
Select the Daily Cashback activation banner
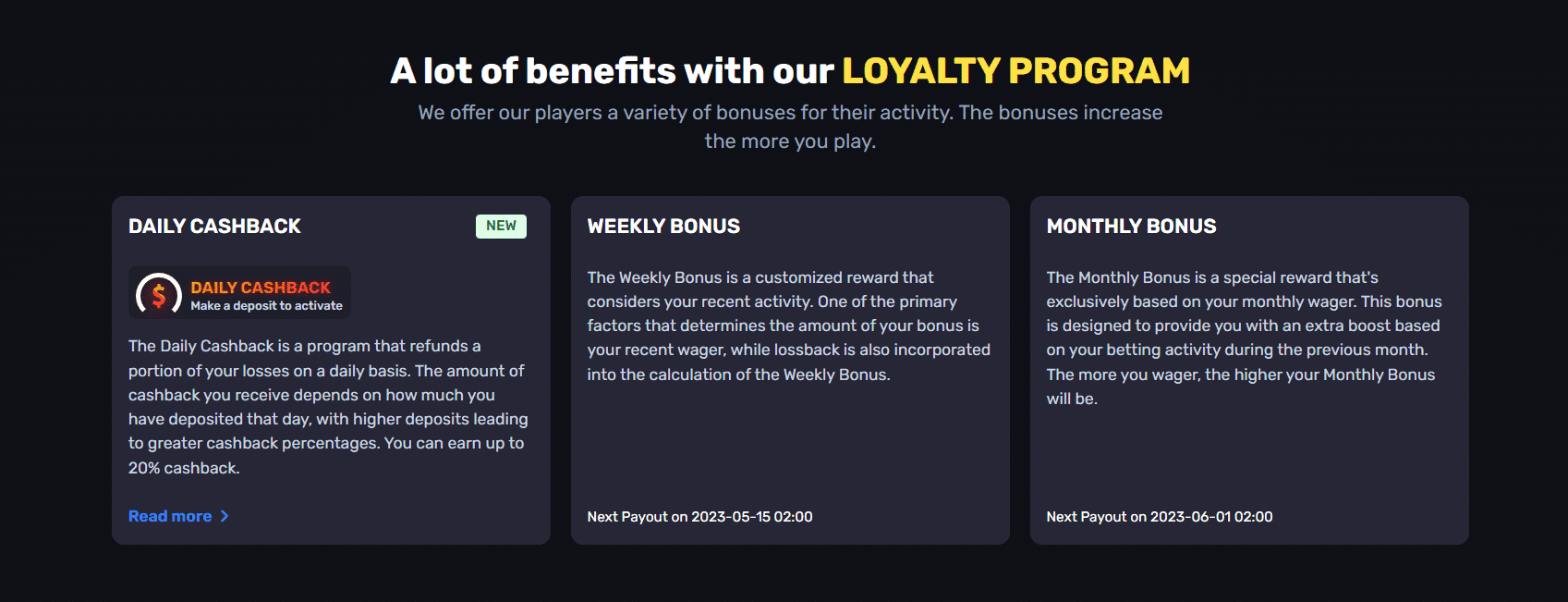[240, 292]
